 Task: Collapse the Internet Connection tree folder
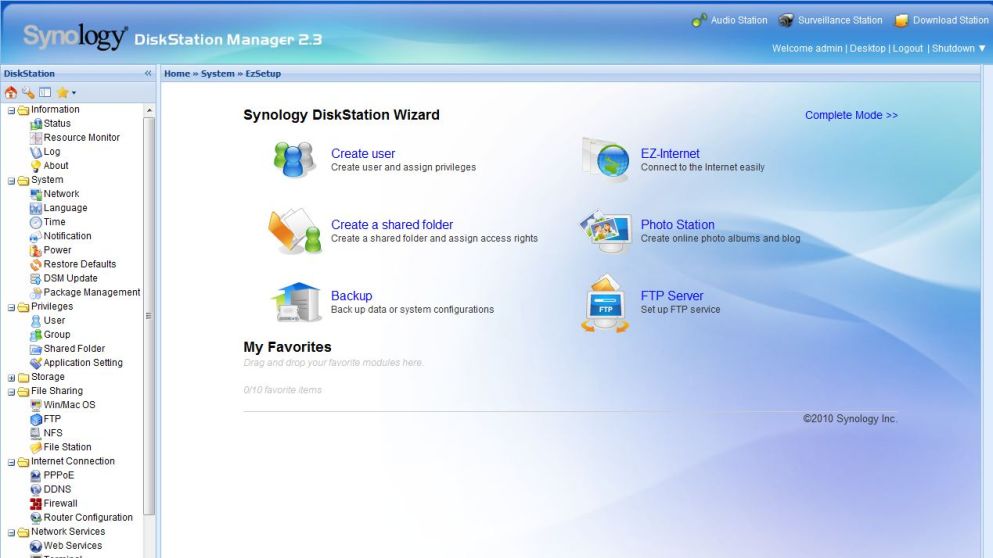click(x=11, y=462)
